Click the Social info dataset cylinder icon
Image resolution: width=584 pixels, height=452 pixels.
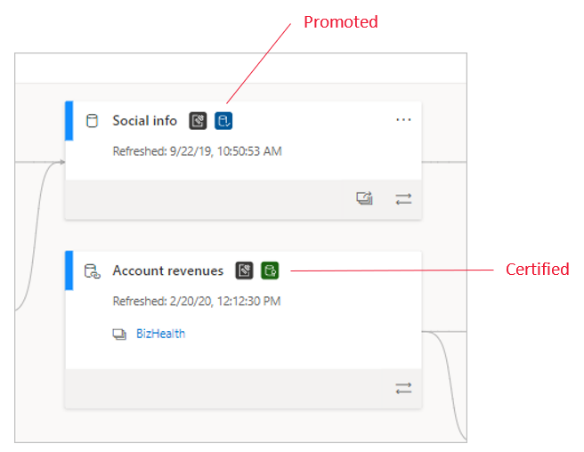(92, 121)
